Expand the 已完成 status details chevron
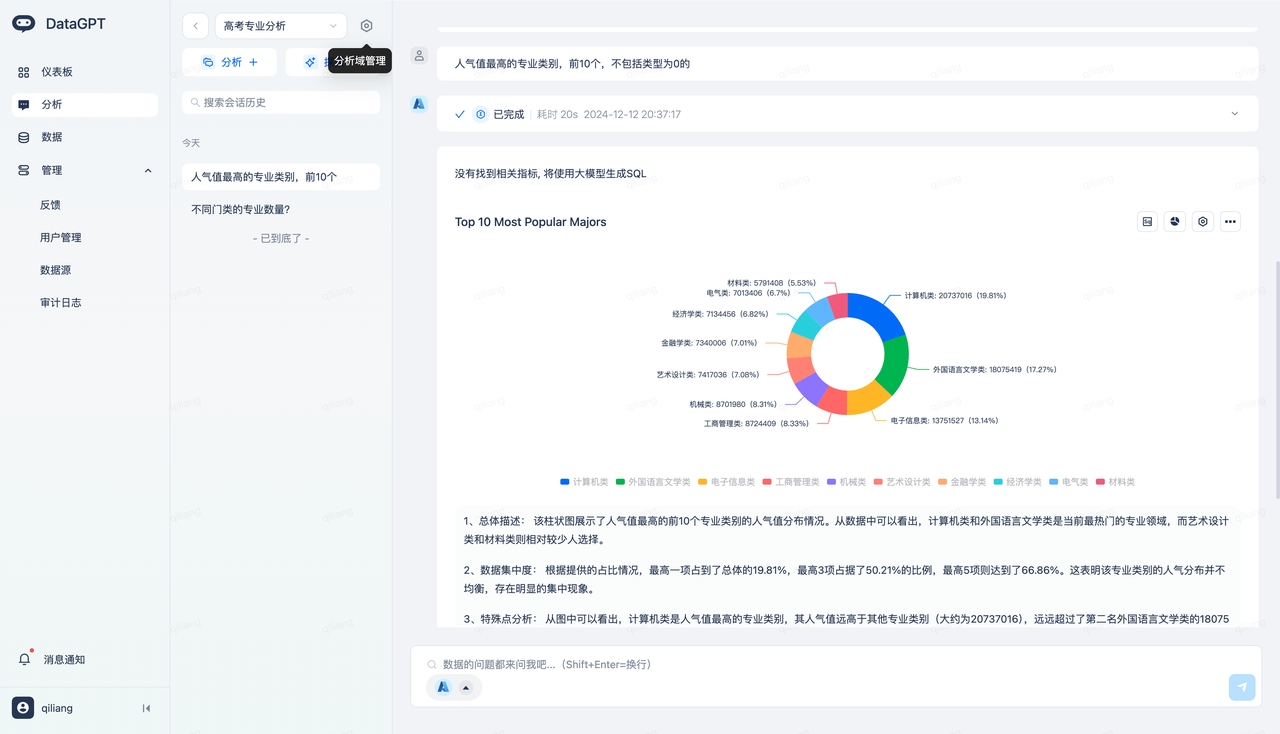The width and height of the screenshot is (1280, 734). 1234,114
